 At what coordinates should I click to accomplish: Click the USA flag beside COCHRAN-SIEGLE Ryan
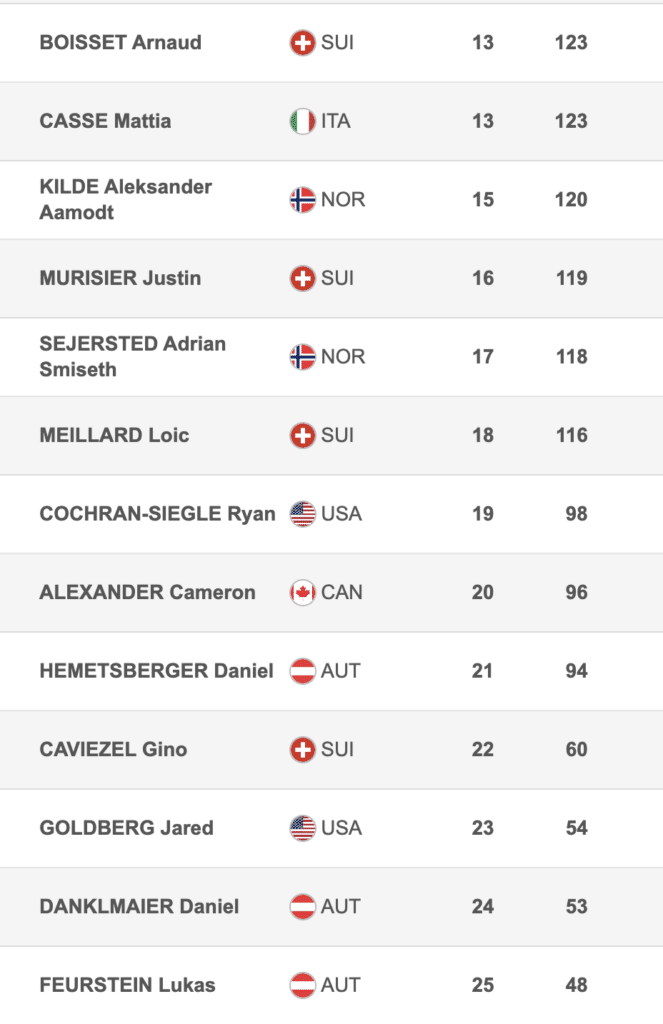302,514
